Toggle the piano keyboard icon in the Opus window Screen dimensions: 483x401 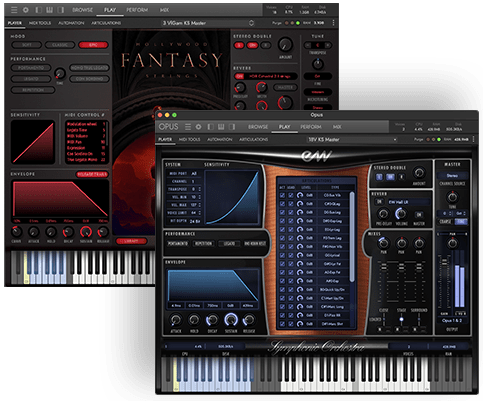coord(221,127)
